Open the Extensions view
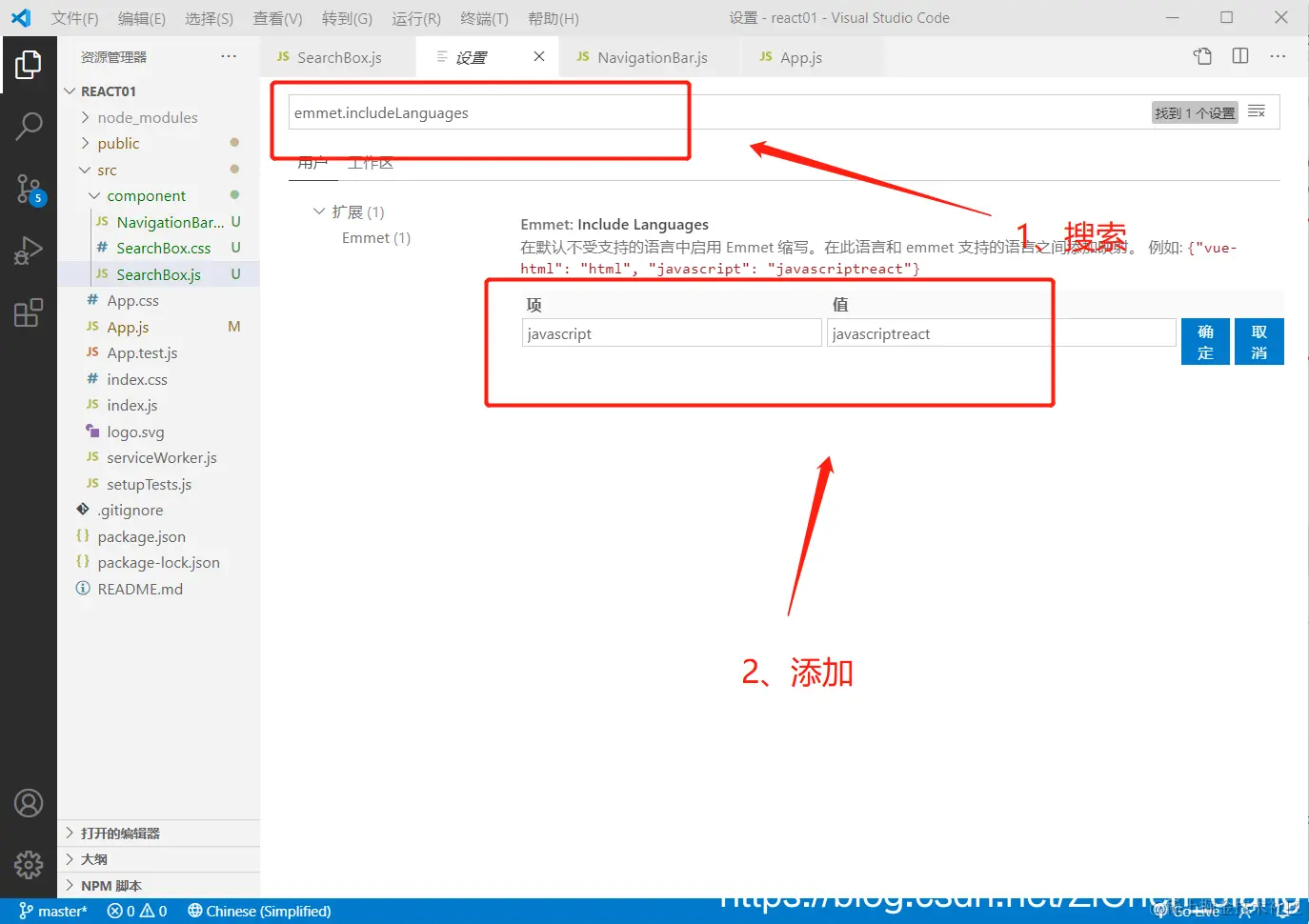 29,312
